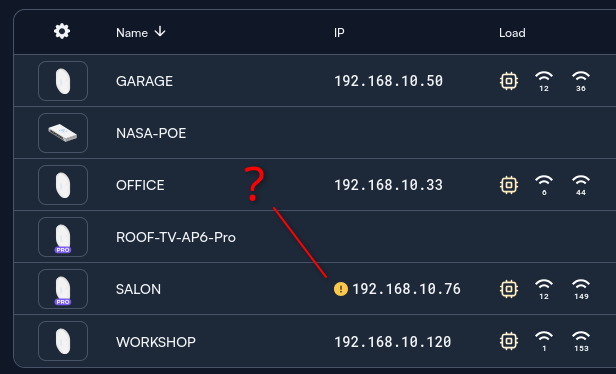The width and height of the screenshot is (616, 374).
Task: Select the GARAGE device name
Action: (144, 81)
